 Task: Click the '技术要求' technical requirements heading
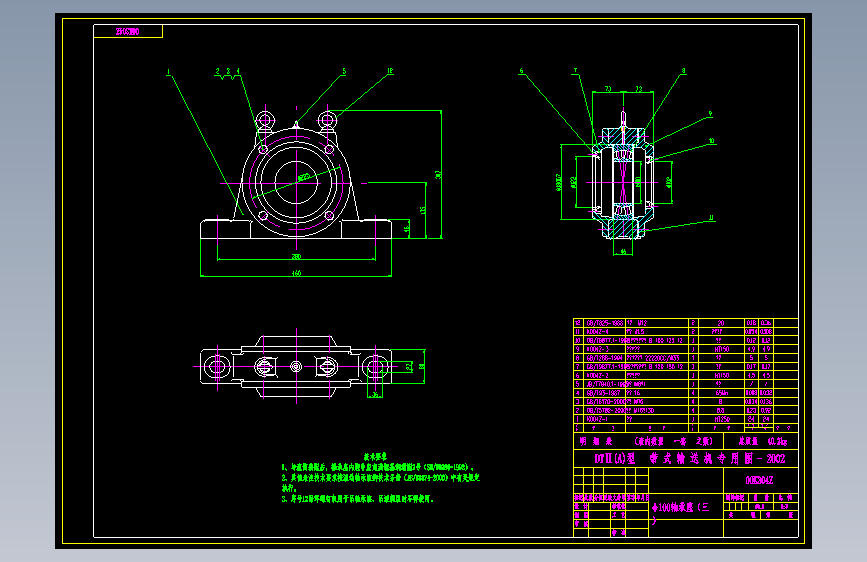pos(375,457)
